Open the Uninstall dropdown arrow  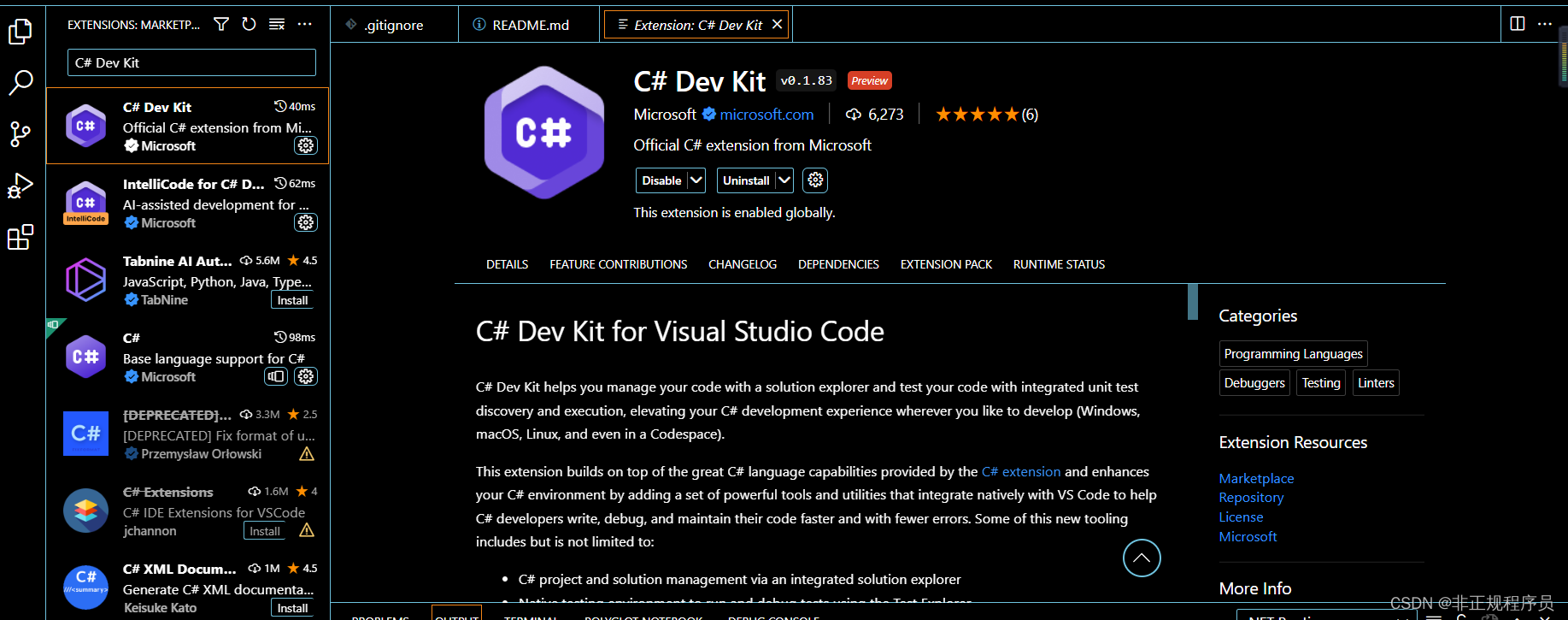pyautogui.click(x=784, y=180)
